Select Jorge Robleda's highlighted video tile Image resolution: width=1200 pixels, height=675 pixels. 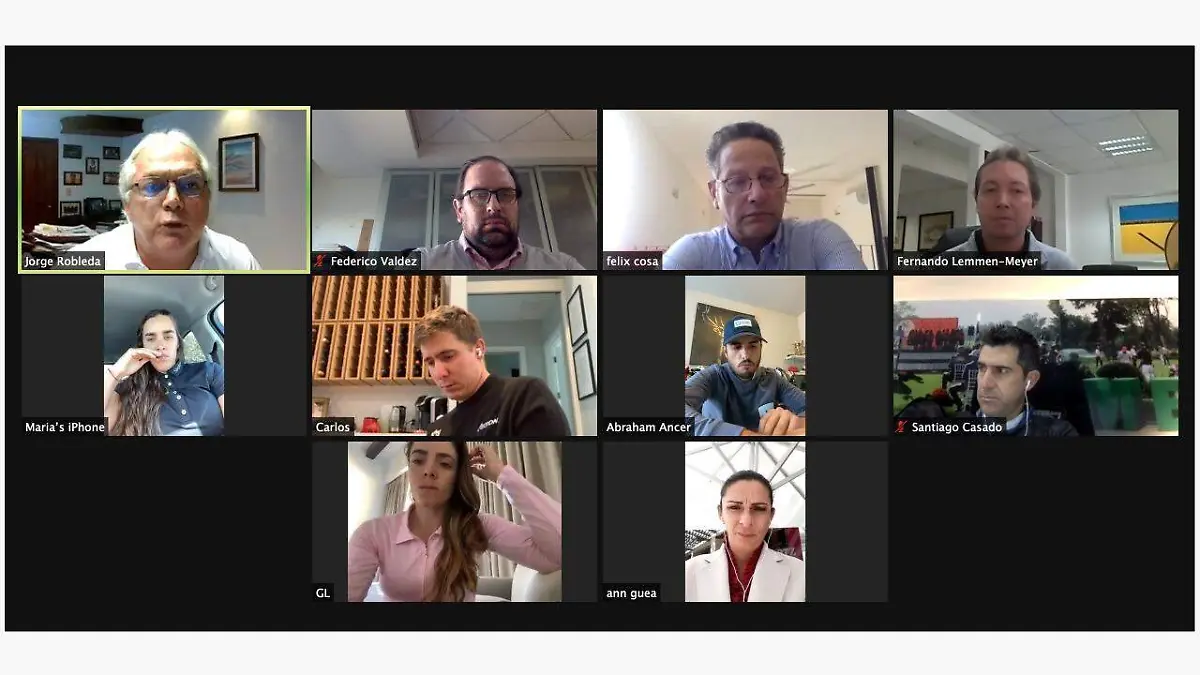click(x=164, y=190)
